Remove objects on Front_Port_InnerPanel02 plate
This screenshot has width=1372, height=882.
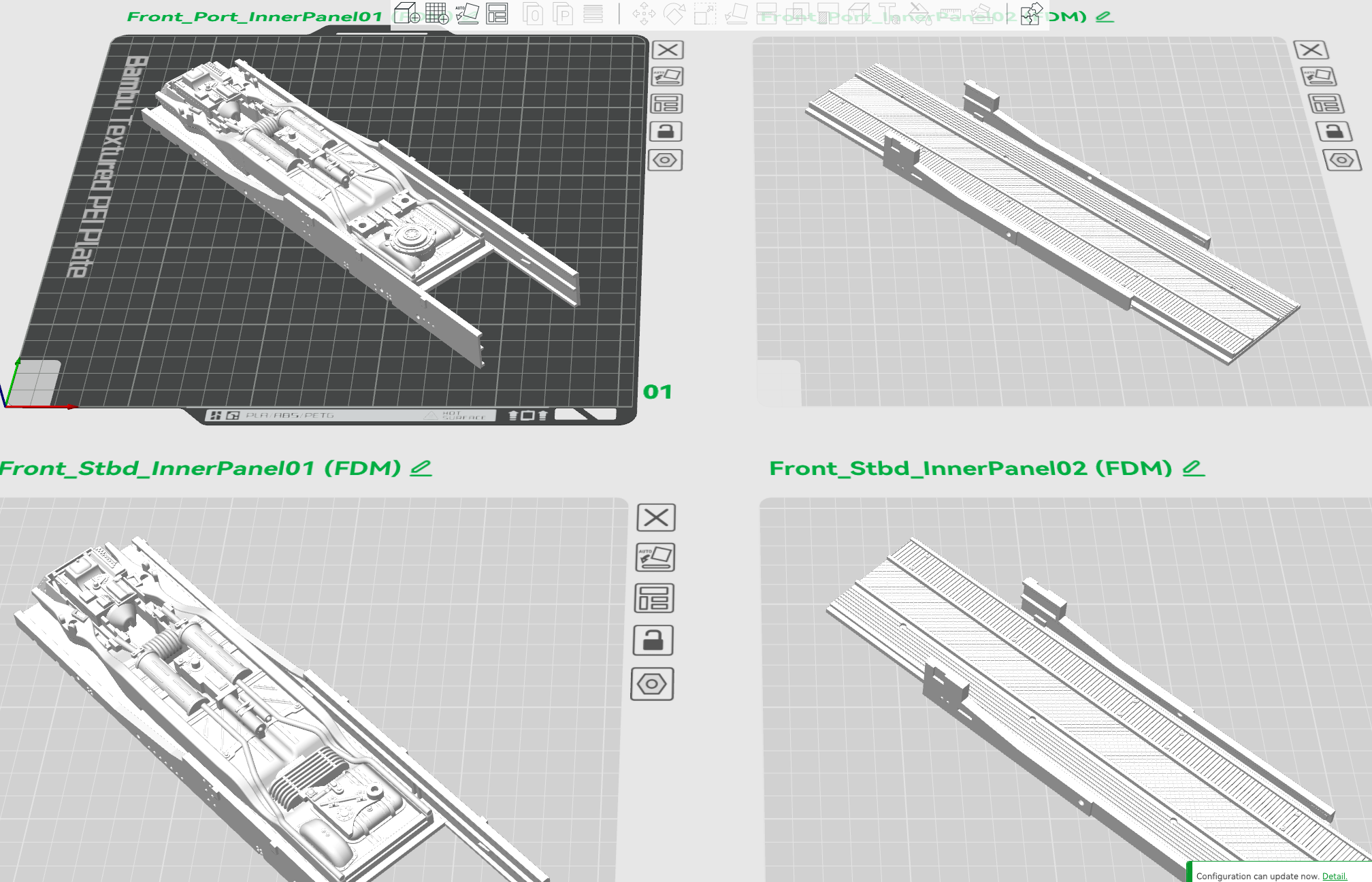(1311, 50)
